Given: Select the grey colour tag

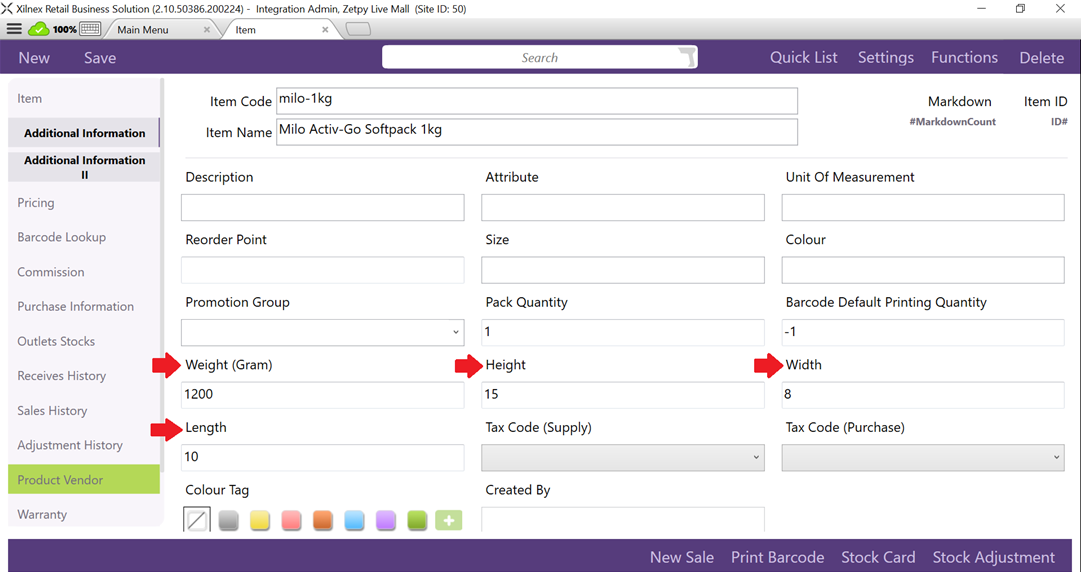Looking at the screenshot, I should tap(228, 520).
